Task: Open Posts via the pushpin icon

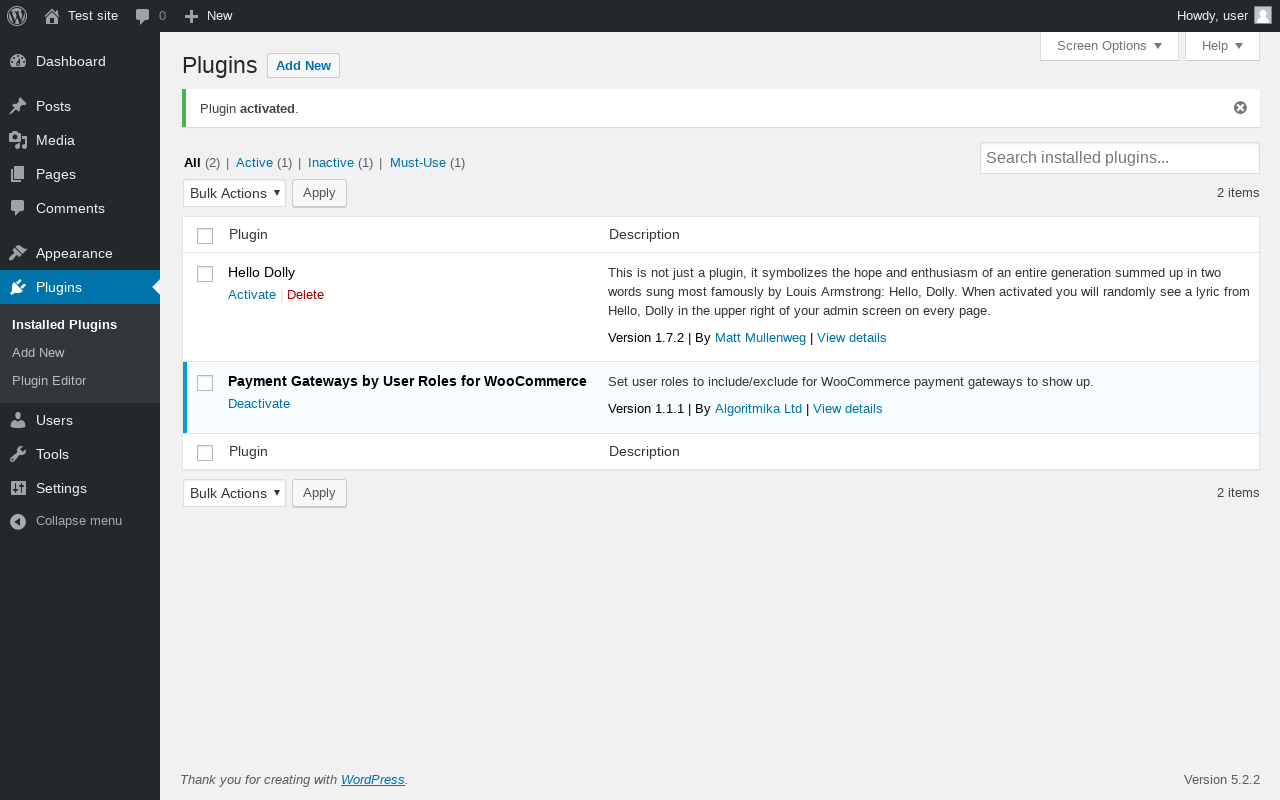Action: click(x=18, y=106)
